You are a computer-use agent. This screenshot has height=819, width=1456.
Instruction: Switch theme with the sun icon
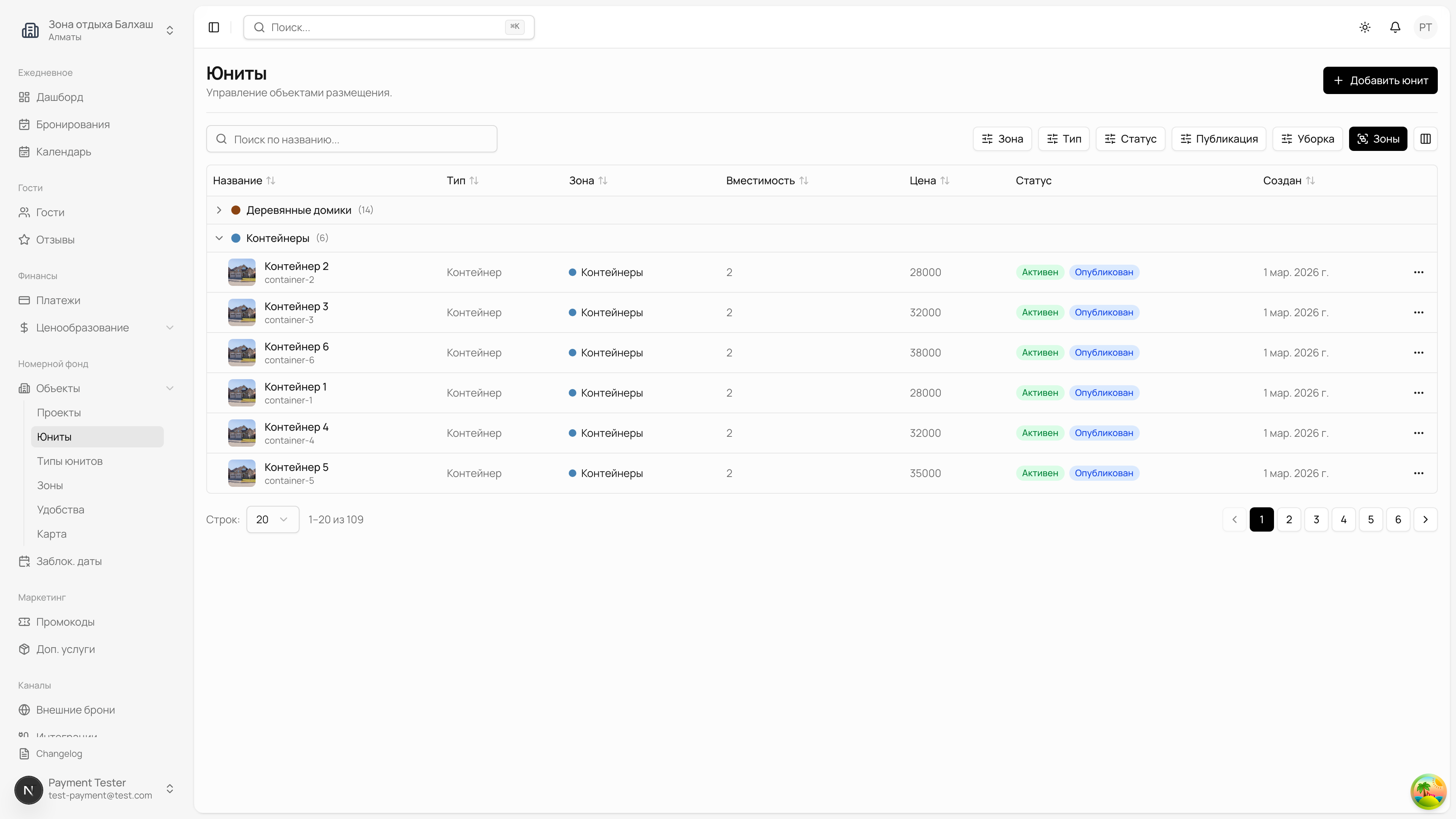(x=1365, y=27)
